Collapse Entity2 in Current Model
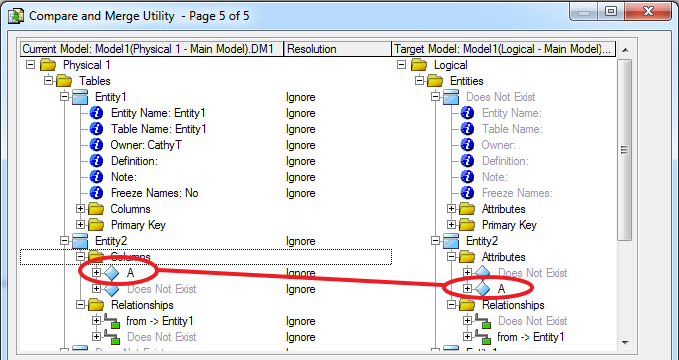Screen dimensions: 679x360 [x=64, y=241]
